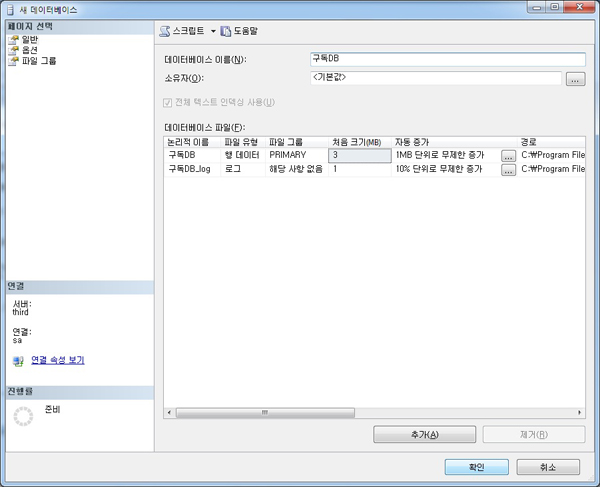
Task: Click the log initial size cell value 1
Action: coord(360,169)
